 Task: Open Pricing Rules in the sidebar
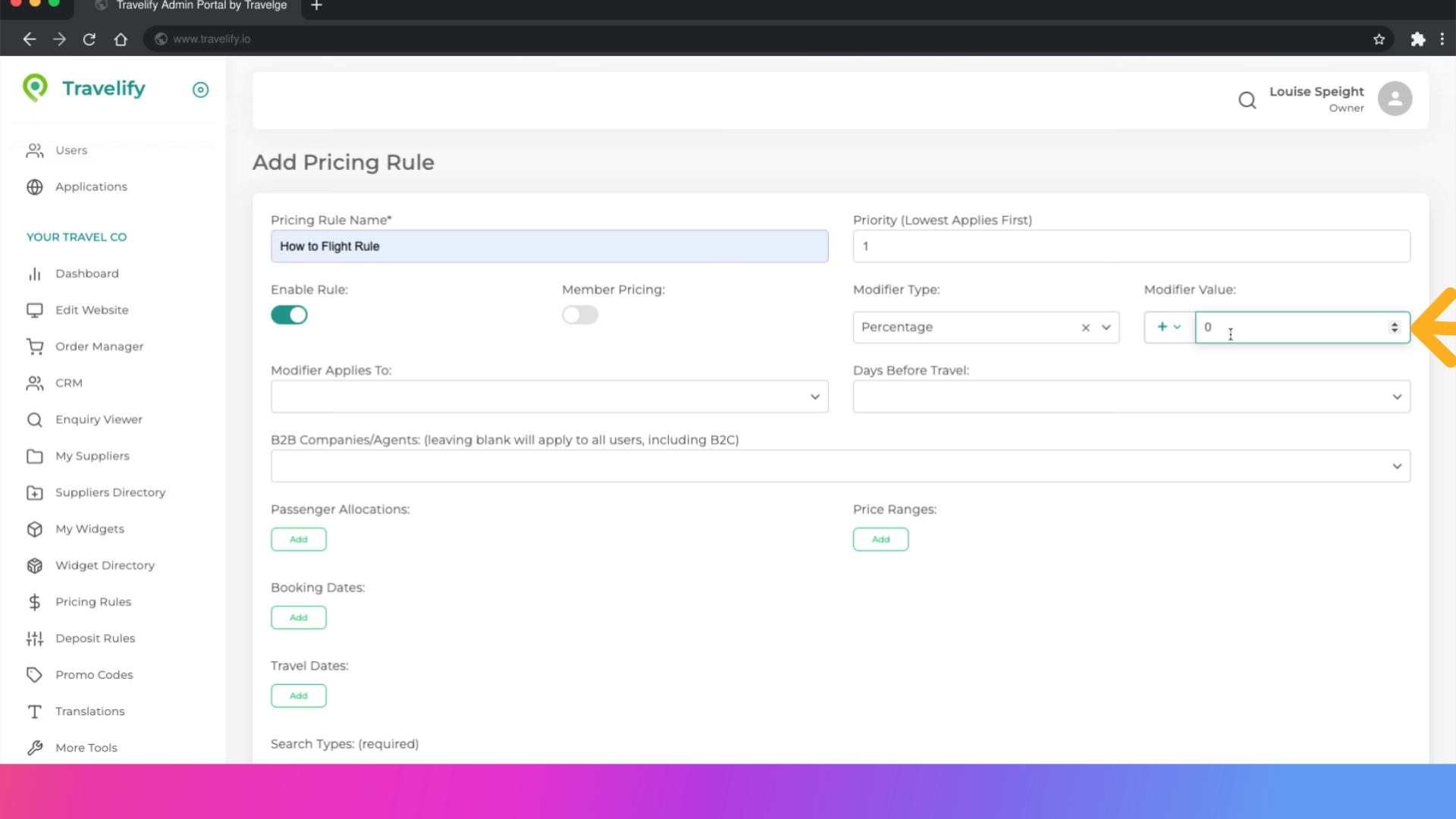pos(93,601)
